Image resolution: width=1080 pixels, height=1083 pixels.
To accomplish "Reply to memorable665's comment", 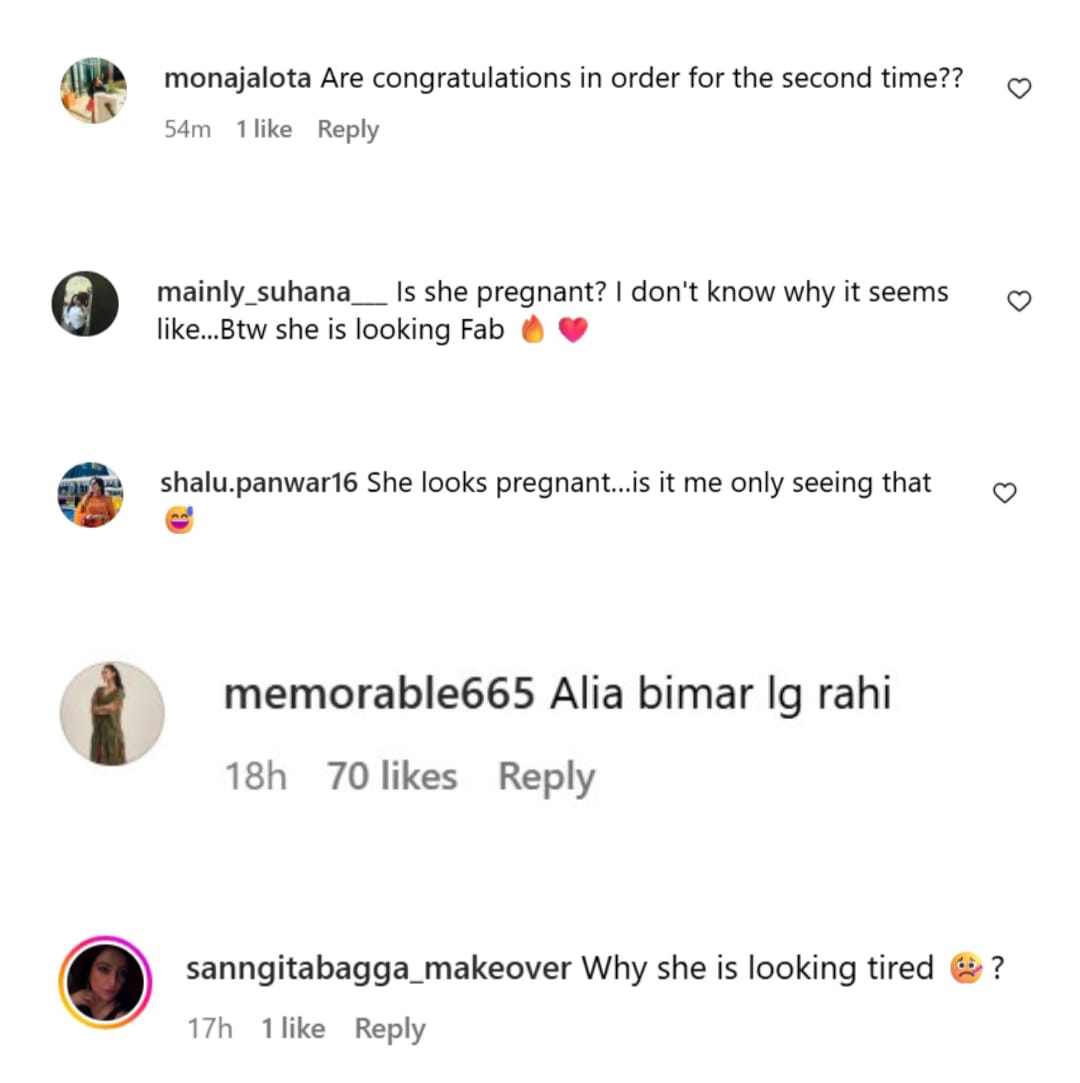I will 546,777.
